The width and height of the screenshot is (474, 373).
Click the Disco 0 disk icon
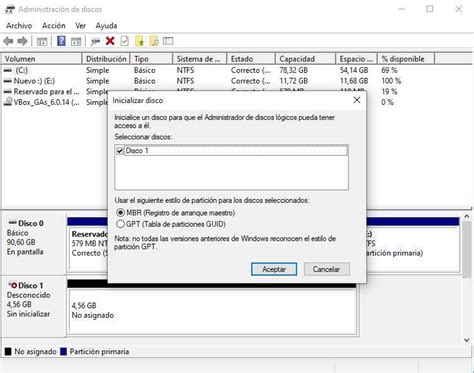[13, 223]
